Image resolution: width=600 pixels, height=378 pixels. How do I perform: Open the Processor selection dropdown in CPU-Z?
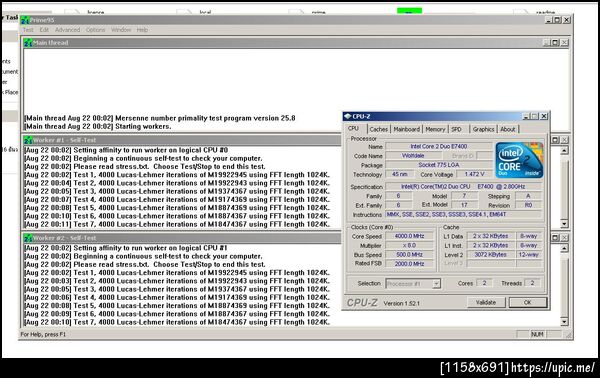(x=437, y=284)
